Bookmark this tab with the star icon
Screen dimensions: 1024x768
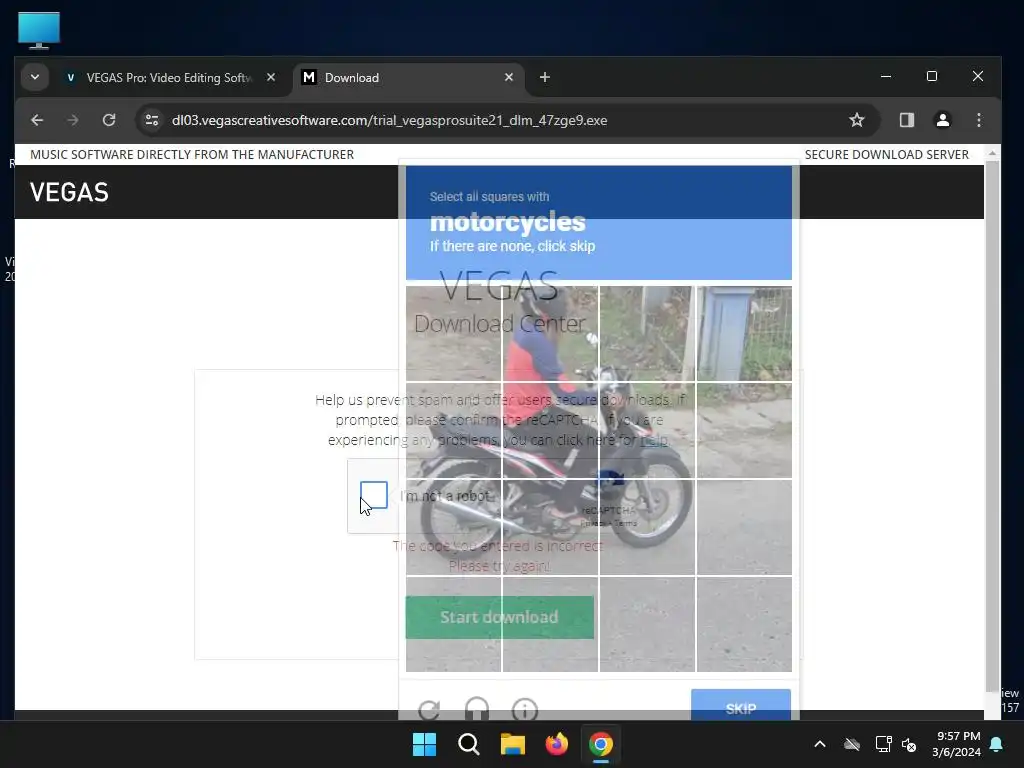(x=856, y=120)
